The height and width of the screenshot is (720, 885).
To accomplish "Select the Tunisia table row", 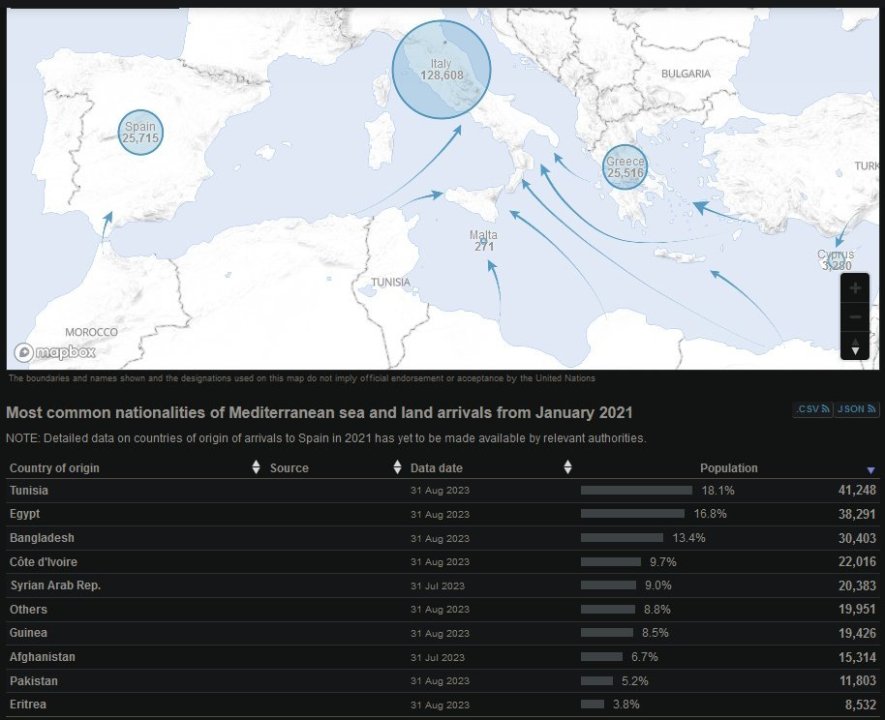I will (29, 491).
